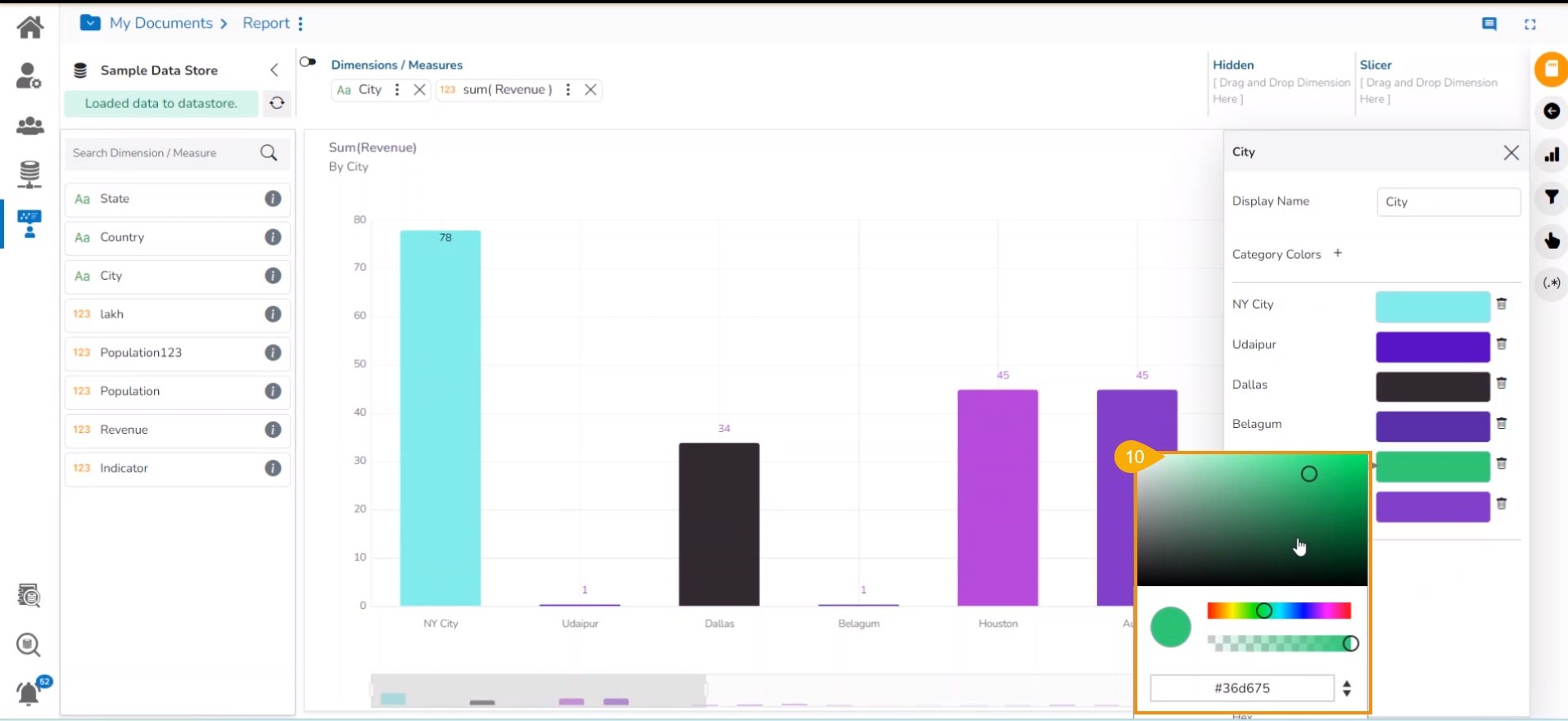The image size is (1568, 721).
Task: Open the user settings sidebar icon
Action: 29,76
